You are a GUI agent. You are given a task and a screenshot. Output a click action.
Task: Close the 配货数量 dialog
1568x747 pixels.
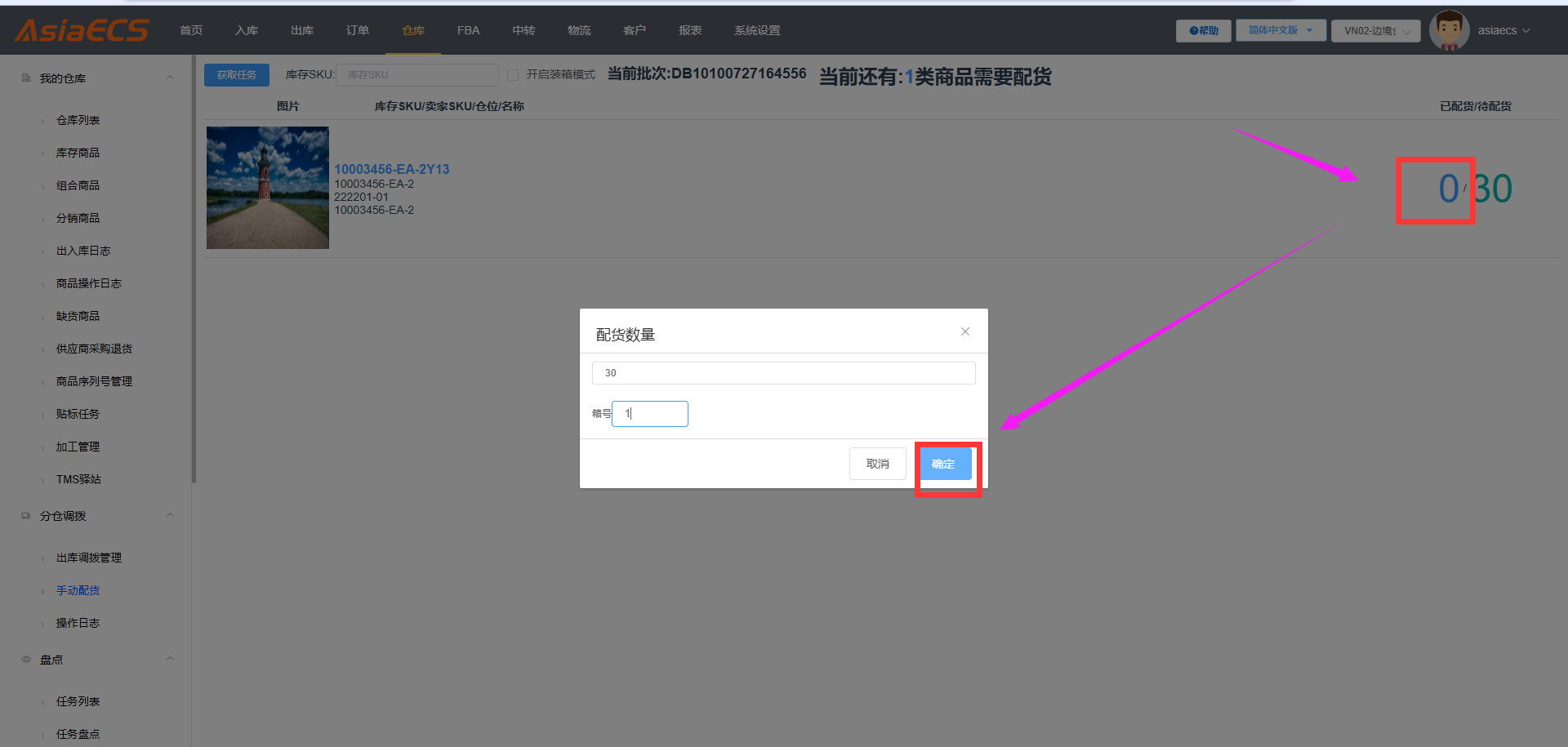point(965,331)
